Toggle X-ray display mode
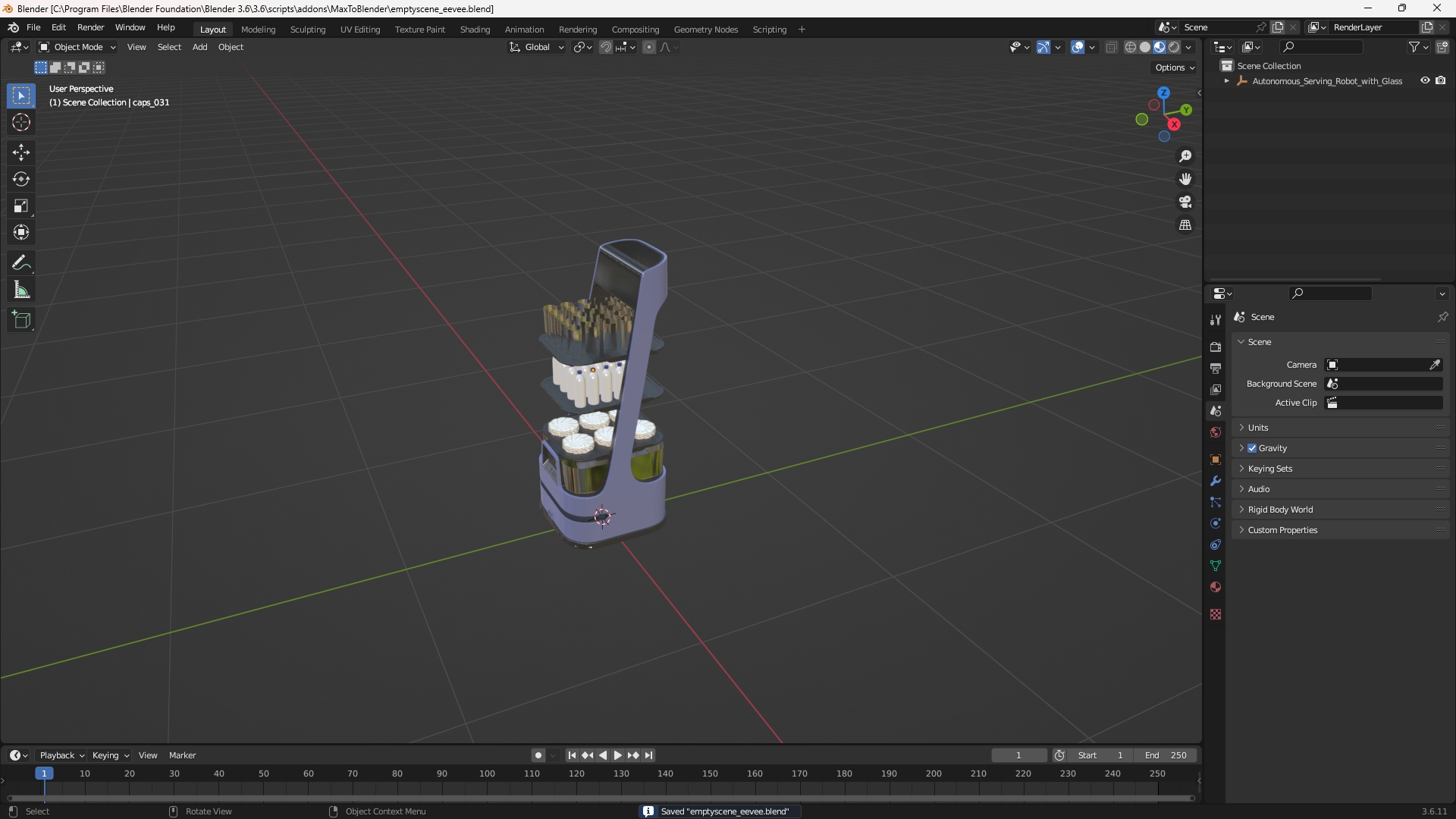The width and height of the screenshot is (1456, 819). [x=1111, y=47]
